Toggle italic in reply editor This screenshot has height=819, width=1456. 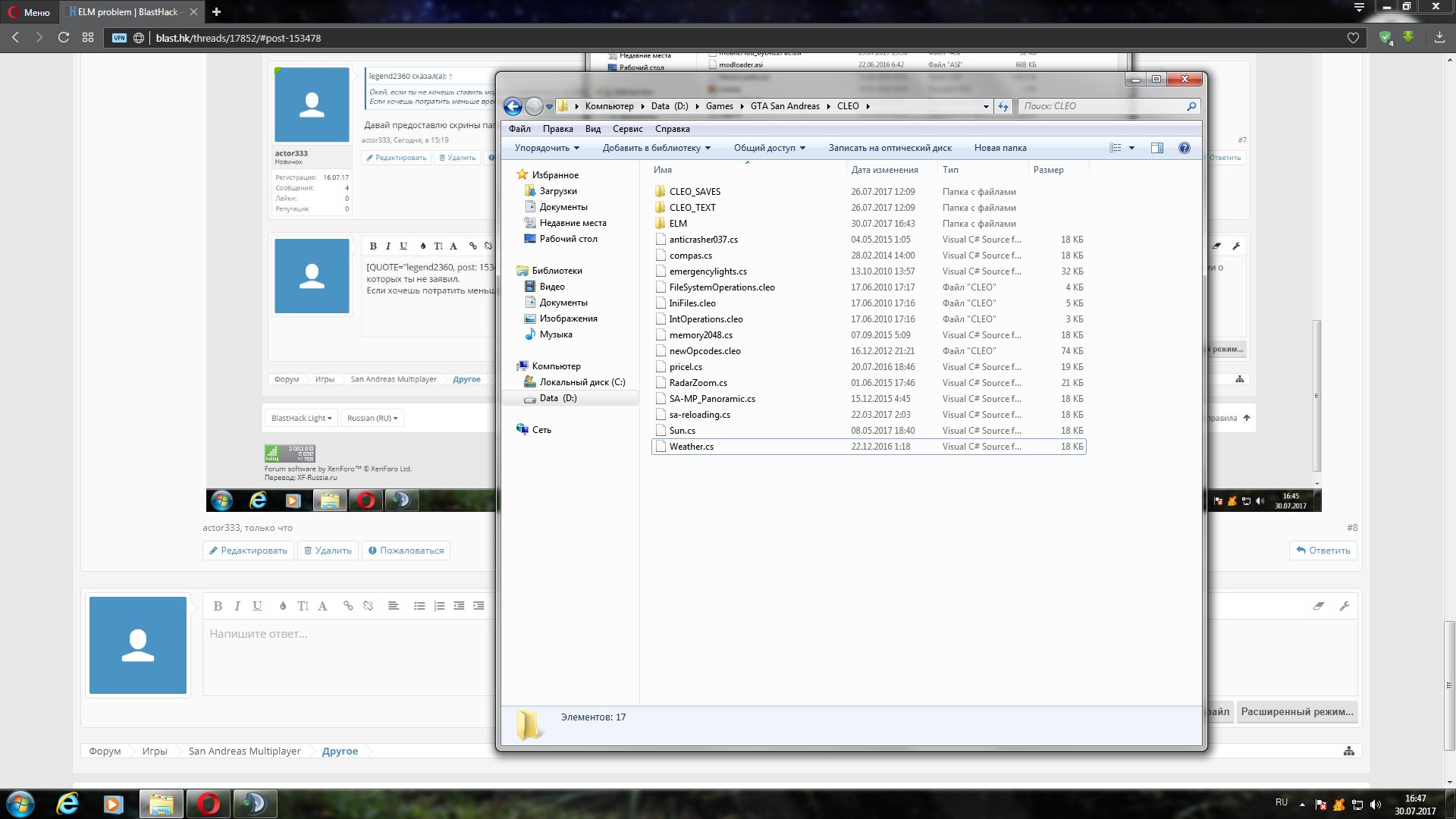point(237,606)
